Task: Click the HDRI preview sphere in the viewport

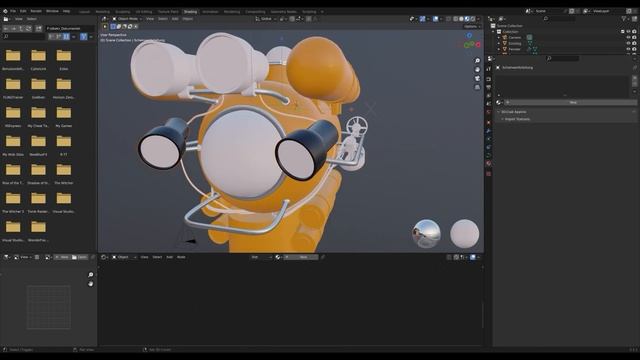Action: (427, 233)
